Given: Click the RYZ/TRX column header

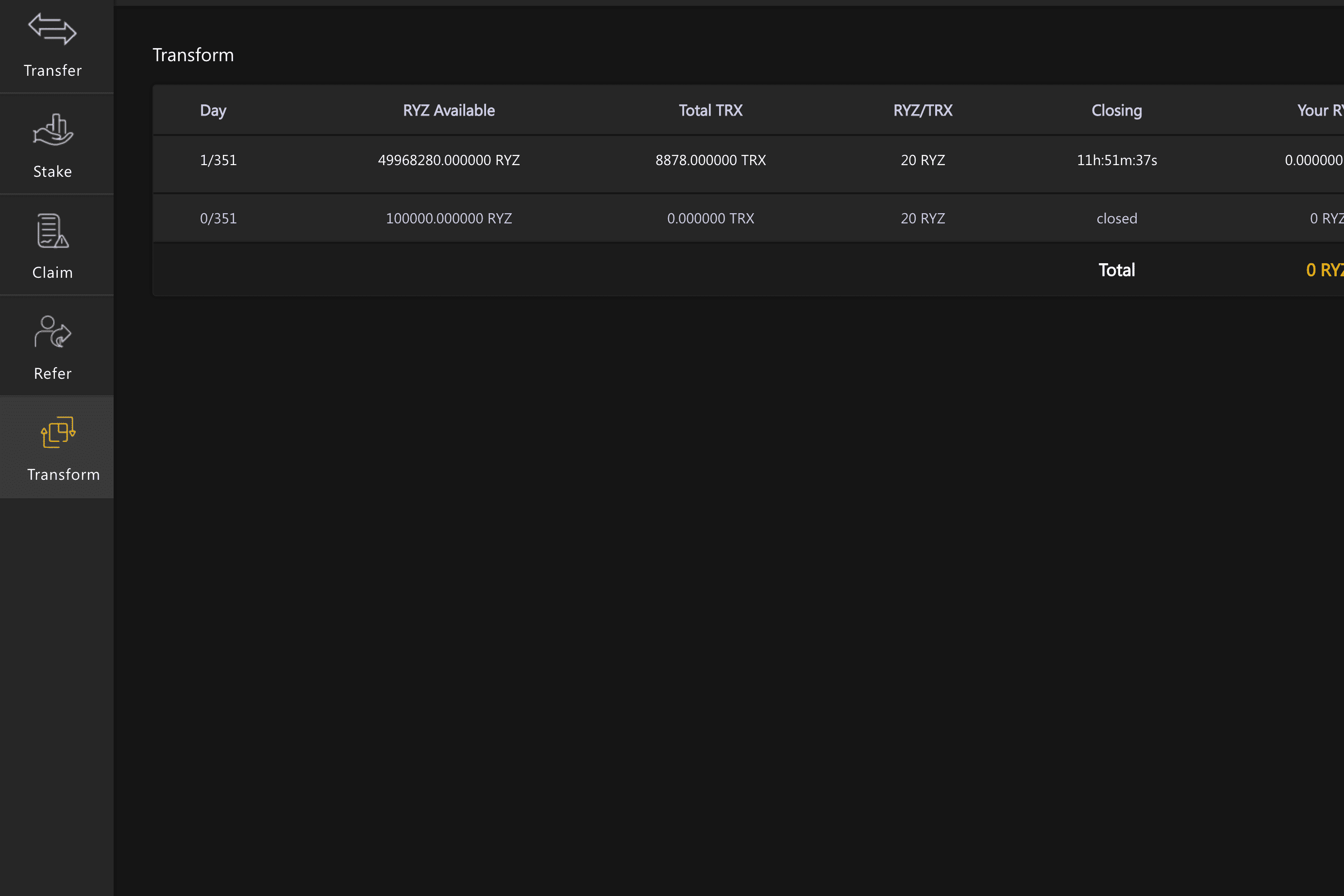Looking at the screenshot, I should (x=923, y=110).
